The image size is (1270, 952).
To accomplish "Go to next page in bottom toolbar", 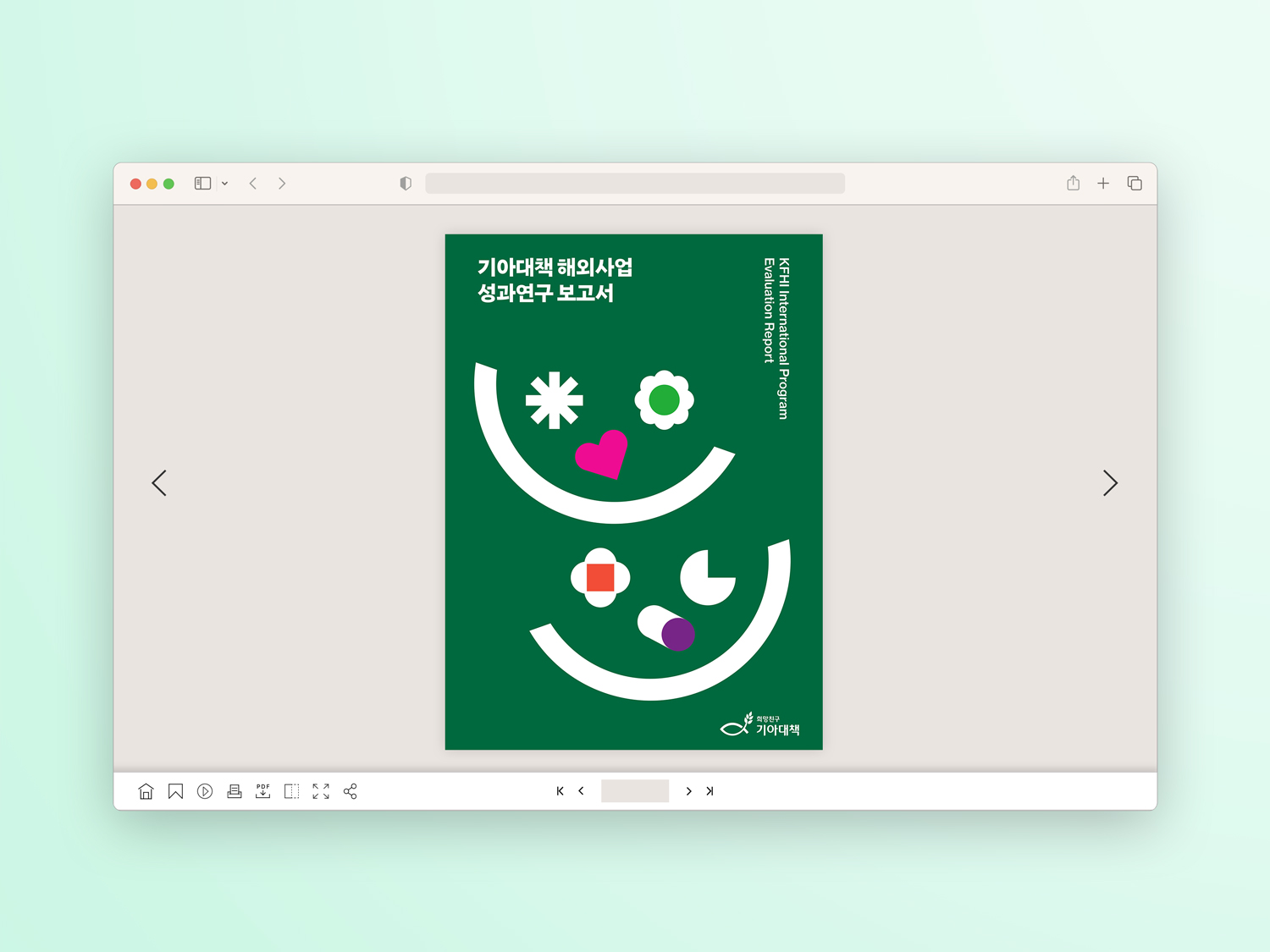I will click(689, 791).
